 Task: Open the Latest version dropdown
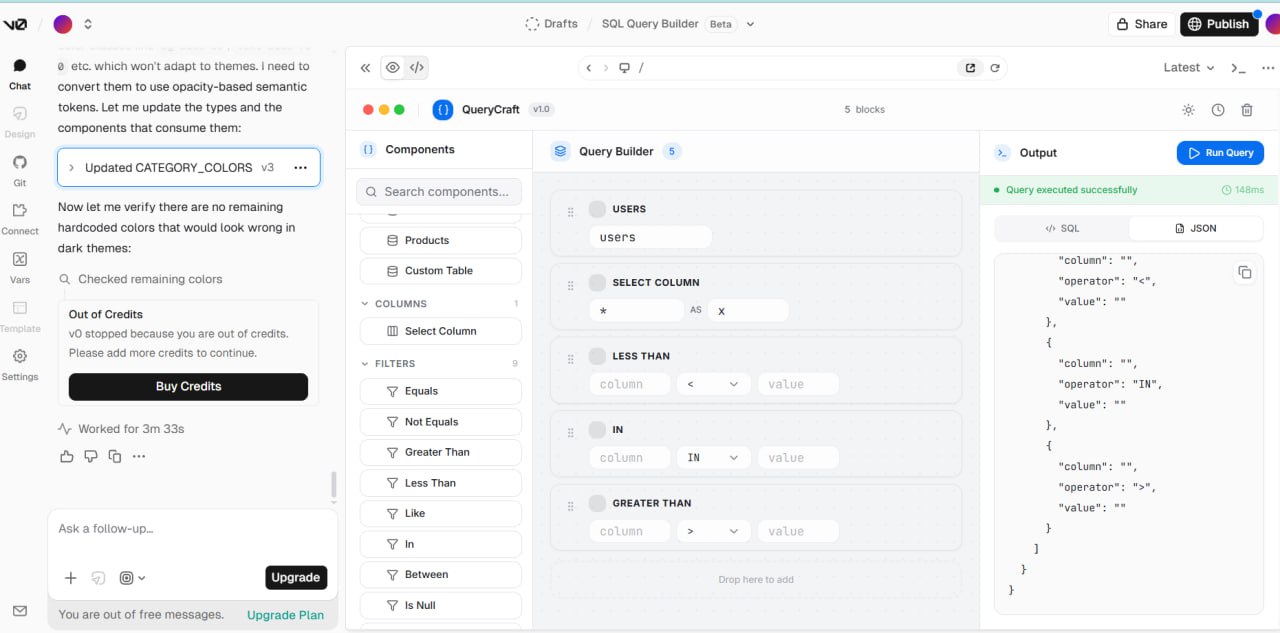pyautogui.click(x=1189, y=68)
